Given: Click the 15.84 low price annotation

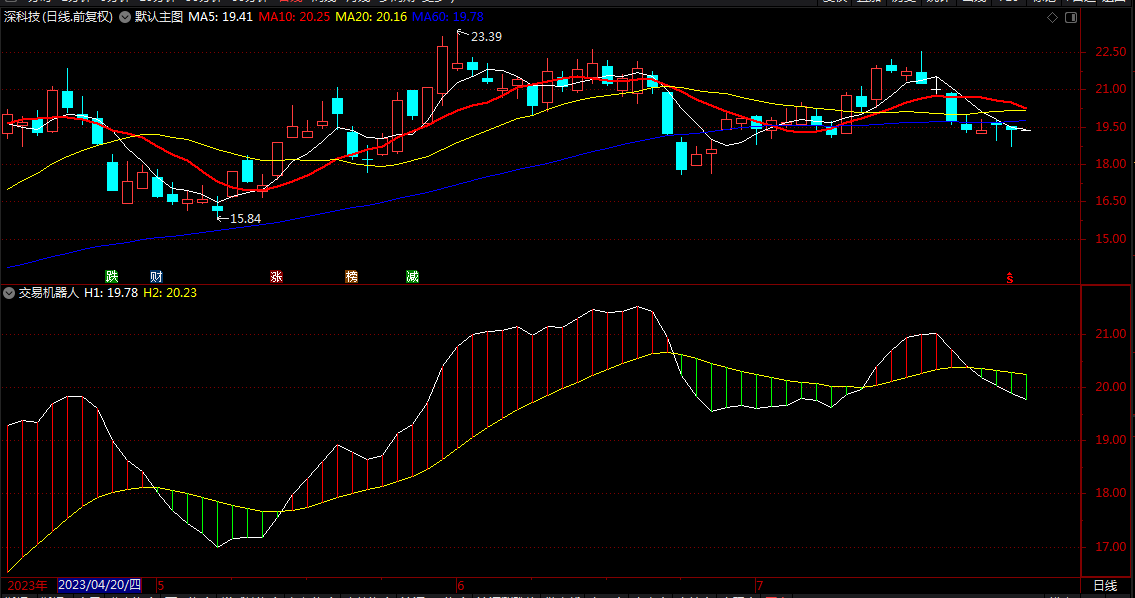Looking at the screenshot, I should tap(245, 219).
